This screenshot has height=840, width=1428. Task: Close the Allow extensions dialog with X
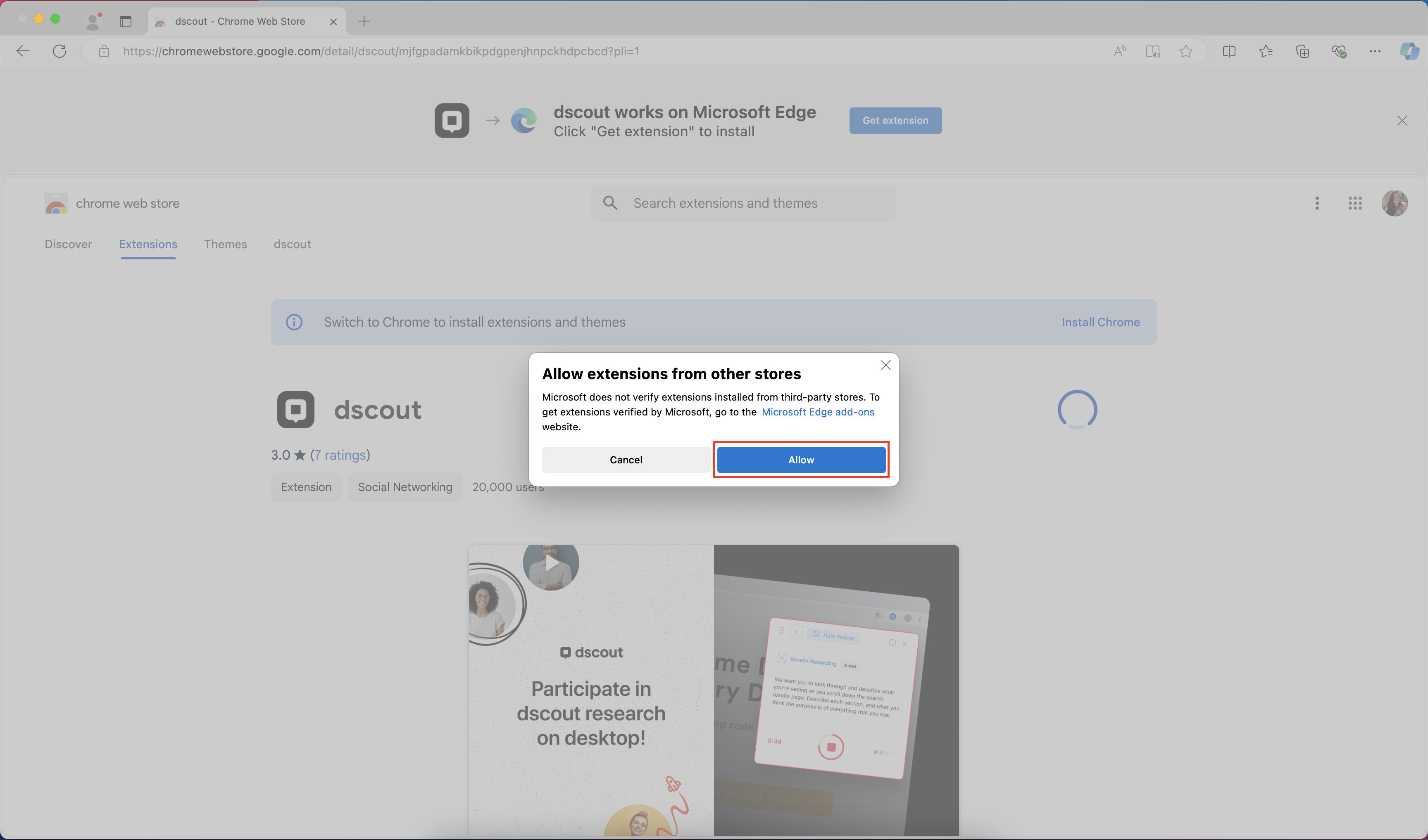pyautogui.click(x=886, y=365)
